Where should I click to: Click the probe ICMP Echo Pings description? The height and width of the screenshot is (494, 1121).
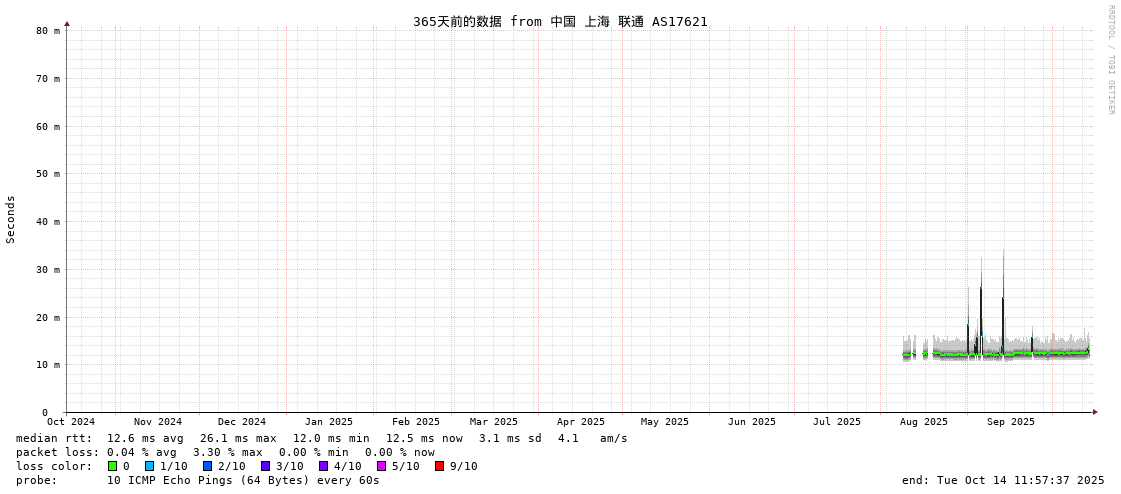[x=197, y=480]
